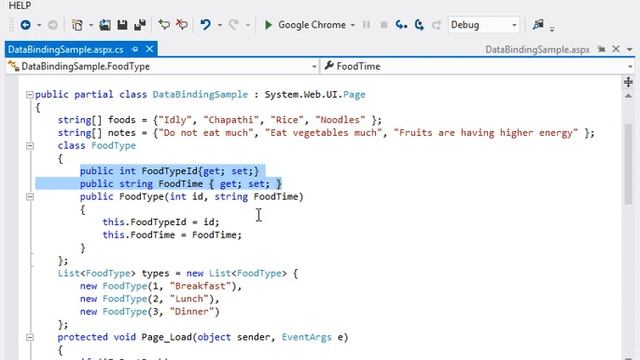Click the Navigate Backward arrow icon
The width and height of the screenshot is (640, 360).
(25, 25)
